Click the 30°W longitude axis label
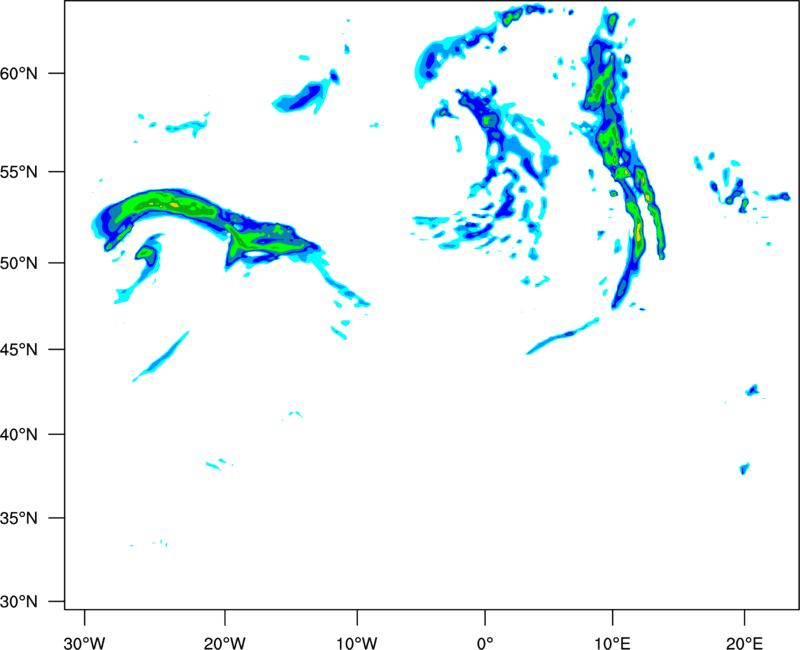This screenshot has width=800, height=650. tap(85, 643)
